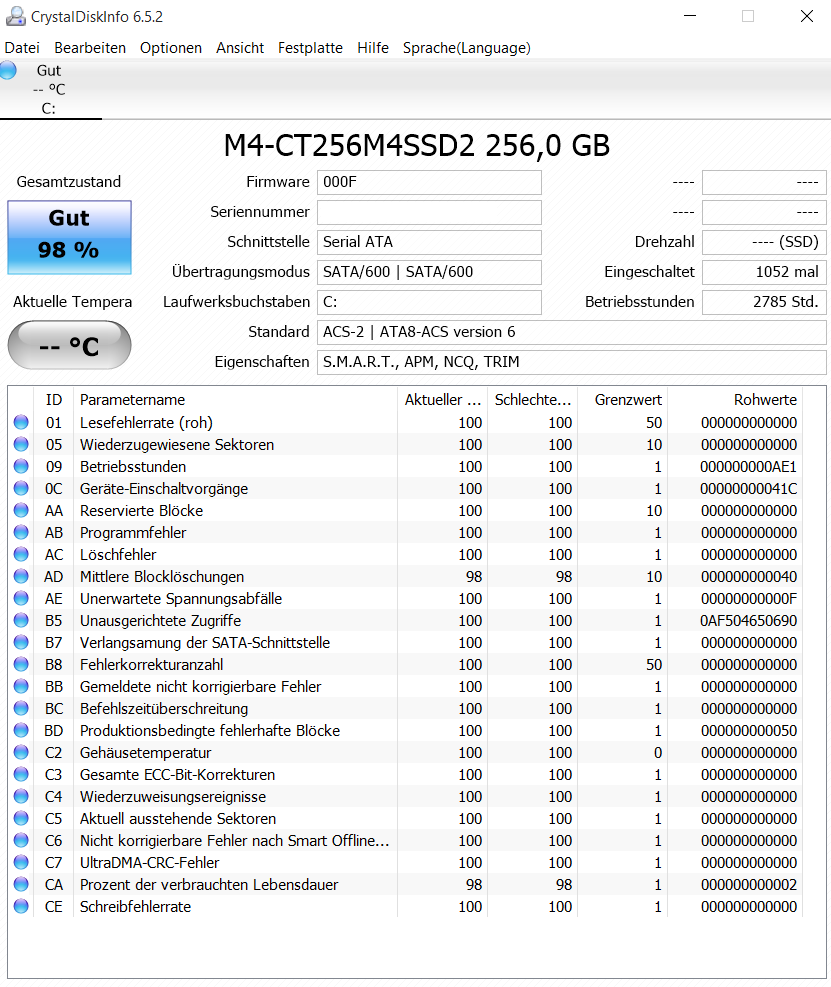Click raw value 0AF504650690

(749, 621)
